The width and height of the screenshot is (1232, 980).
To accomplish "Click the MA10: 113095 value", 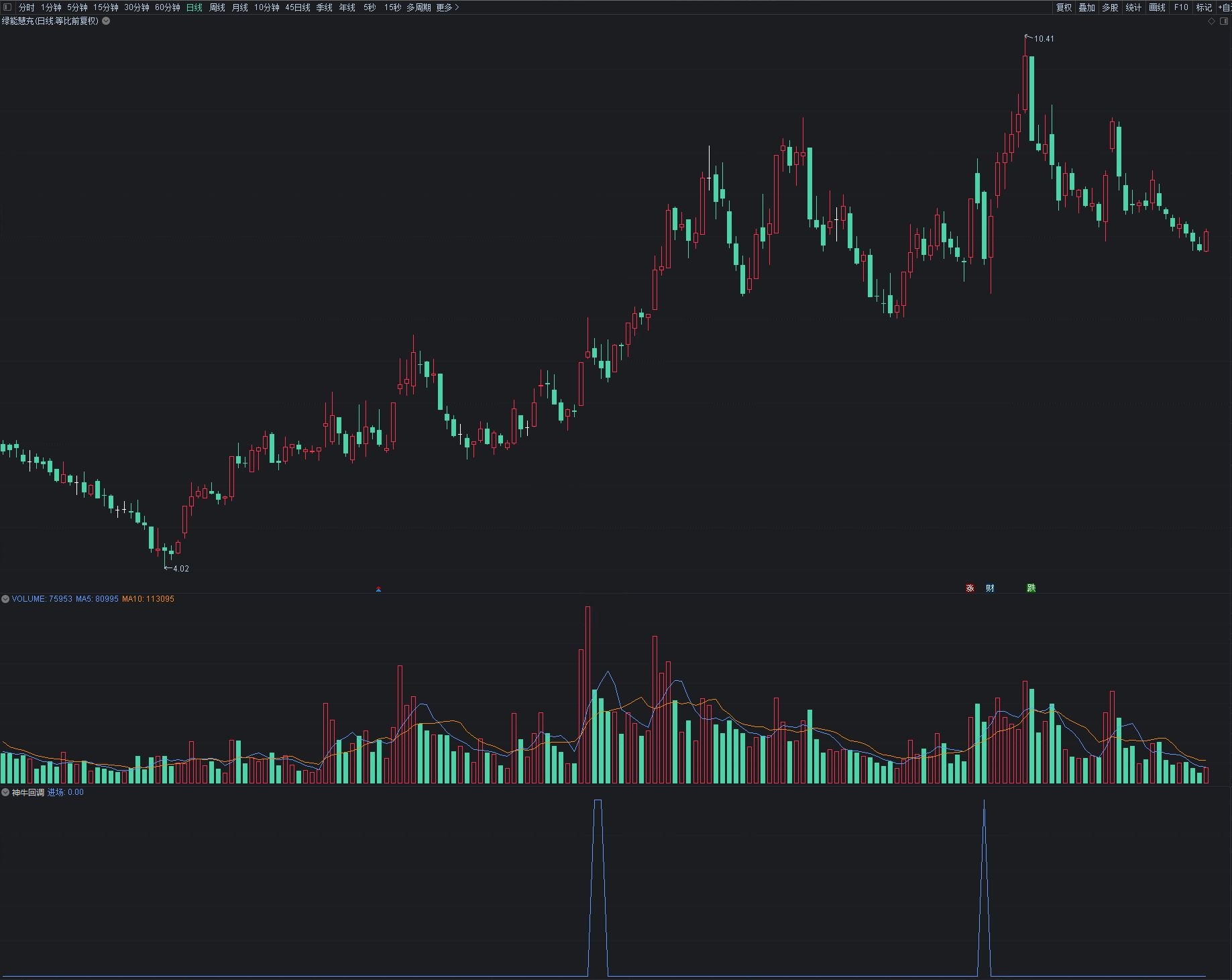I will click(148, 599).
